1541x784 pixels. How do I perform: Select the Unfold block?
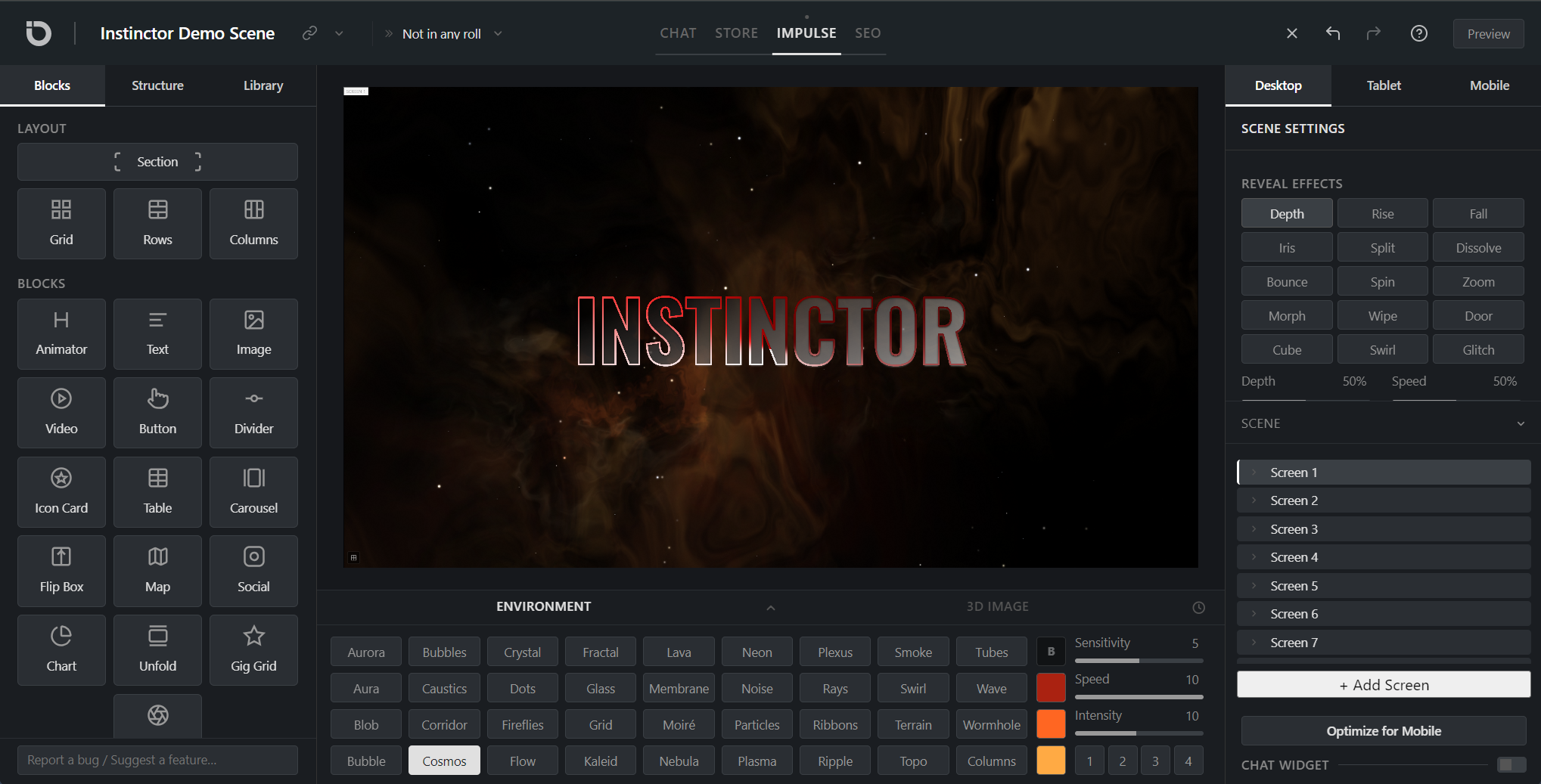coord(157,650)
